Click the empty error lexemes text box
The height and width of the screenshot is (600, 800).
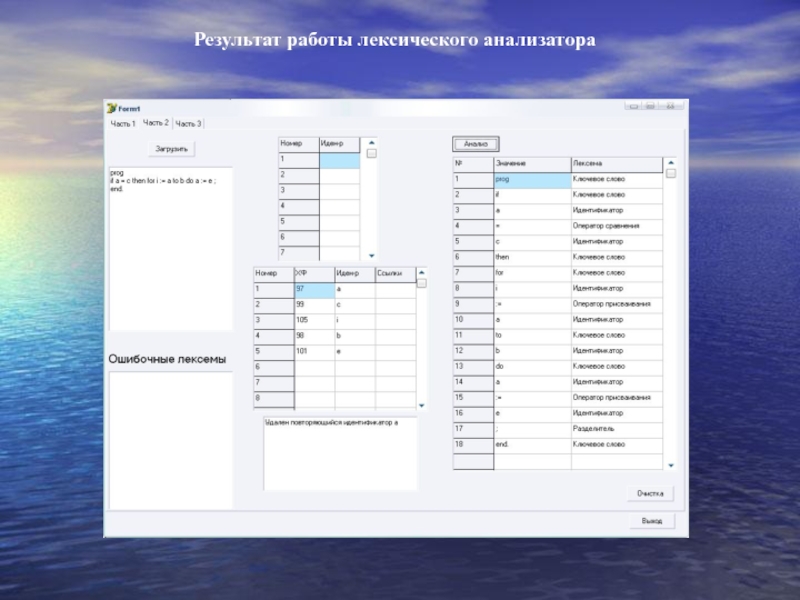coord(171,440)
